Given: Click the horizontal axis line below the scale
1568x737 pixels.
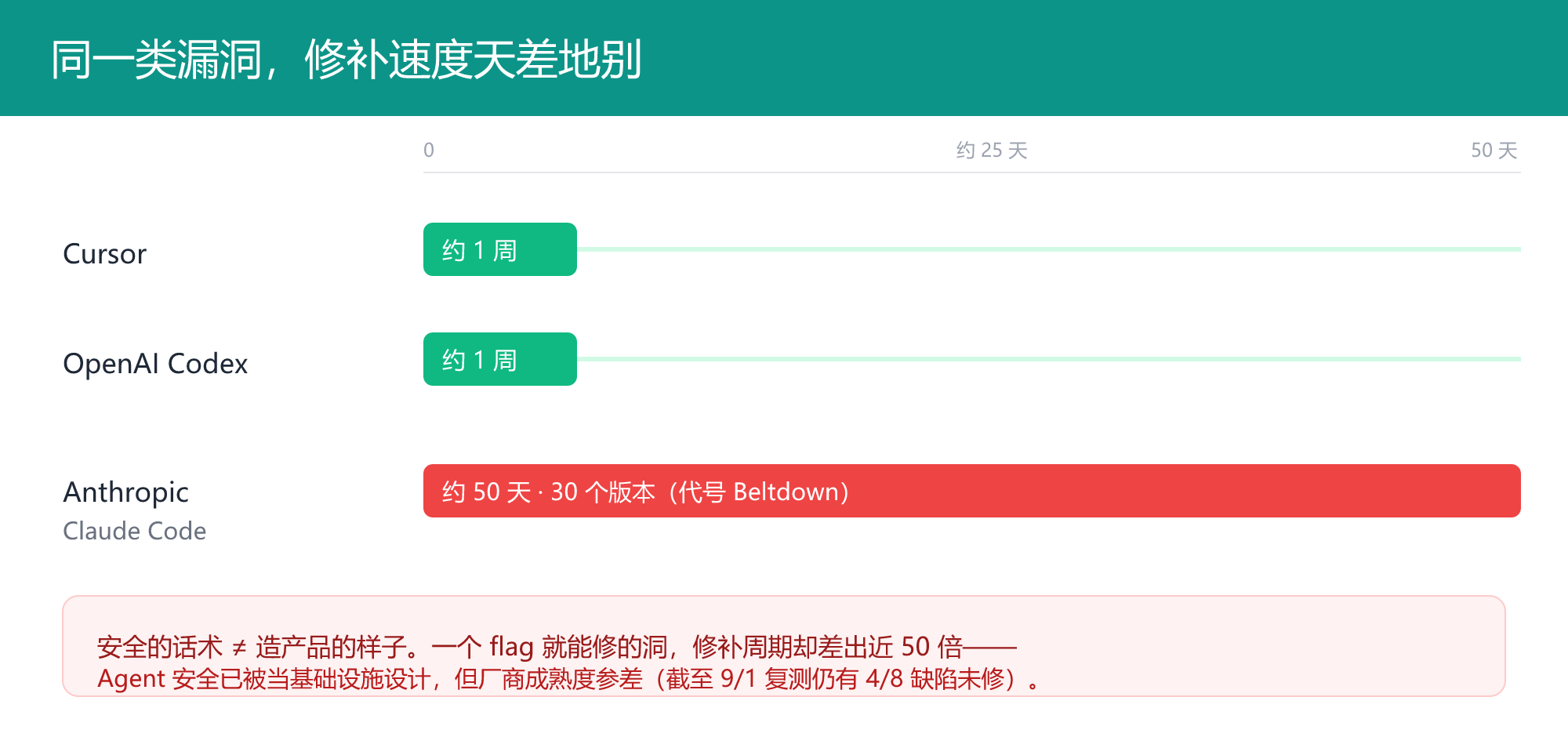Looking at the screenshot, I should coord(972,172).
